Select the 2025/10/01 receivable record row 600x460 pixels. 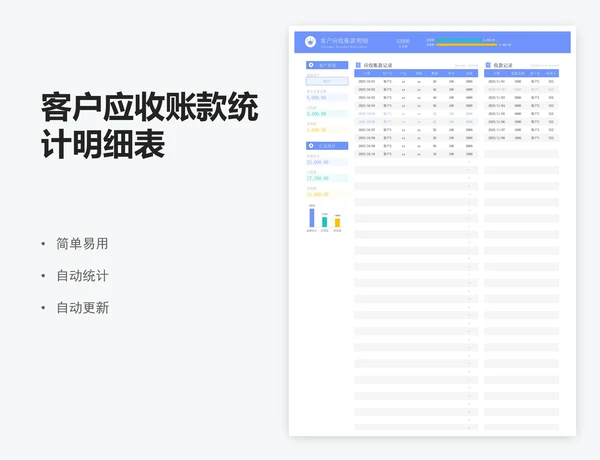point(415,81)
